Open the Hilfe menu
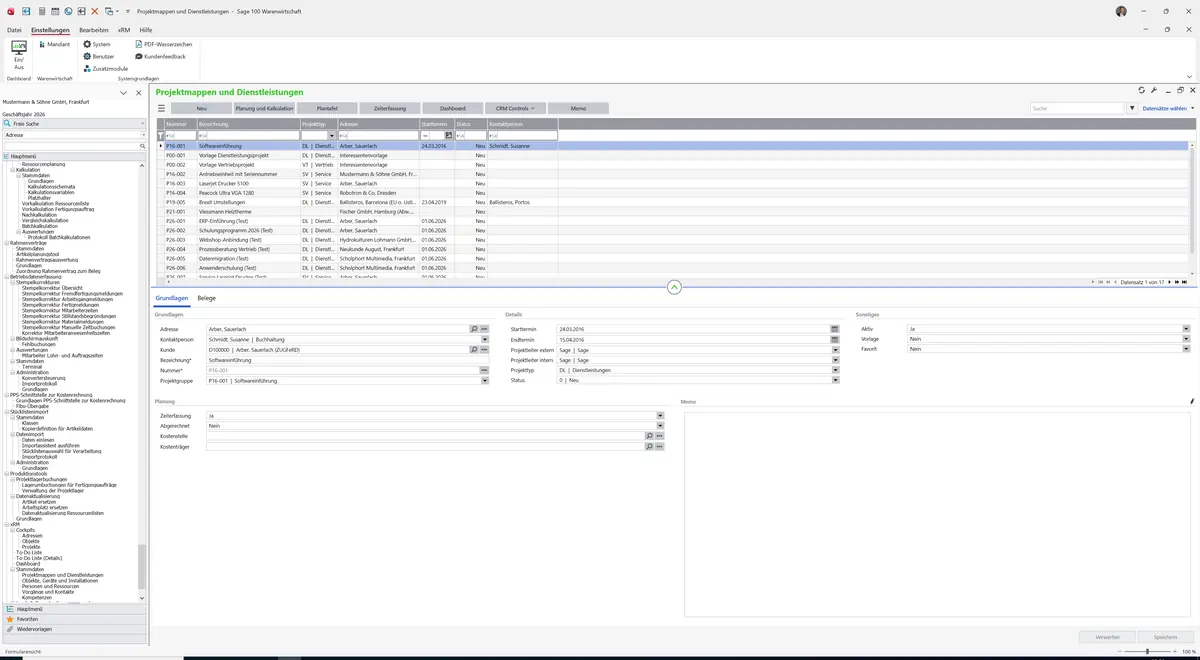This screenshot has width=1200, height=660. pyautogui.click(x=146, y=30)
